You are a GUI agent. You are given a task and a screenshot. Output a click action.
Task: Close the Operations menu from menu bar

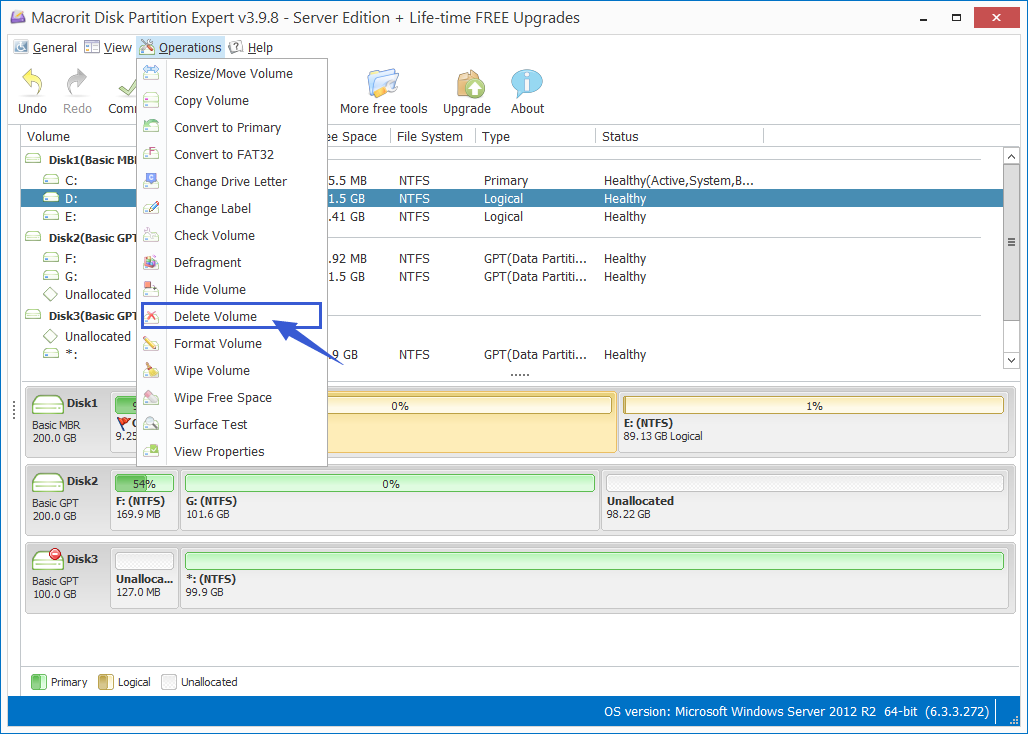click(x=181, y=47)
